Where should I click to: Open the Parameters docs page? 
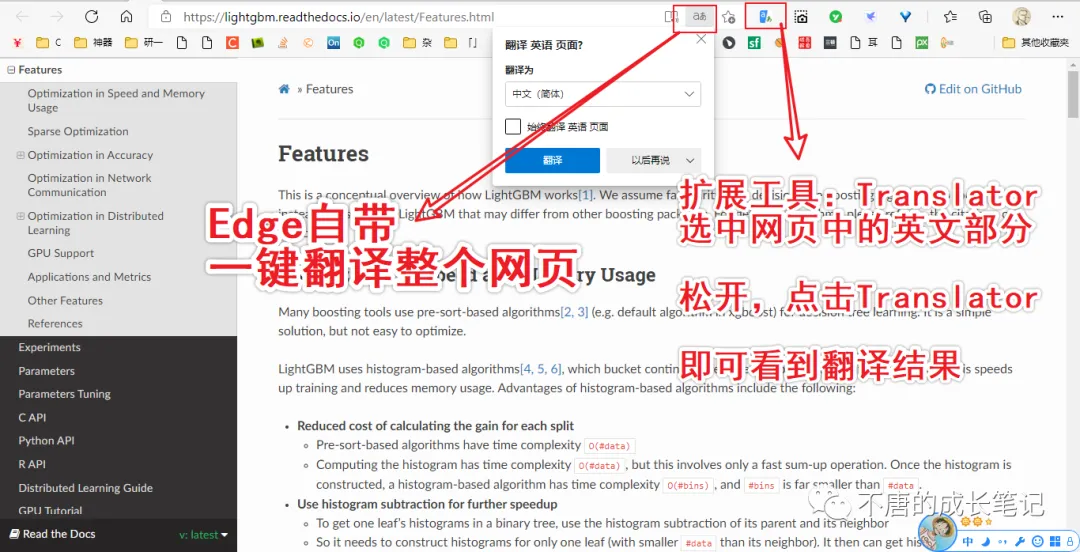(x=47, y=371)
